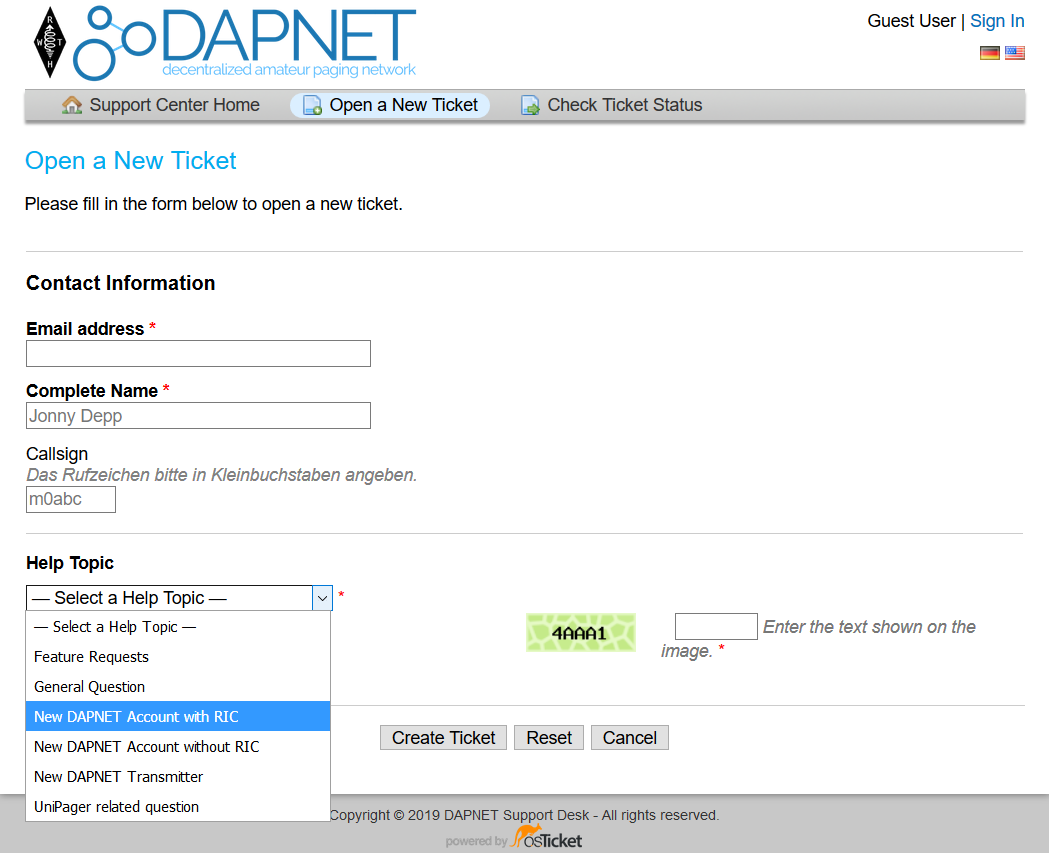Click the Cancel button
Viewport: 1049px width, 853px height.
pos(630,738)
